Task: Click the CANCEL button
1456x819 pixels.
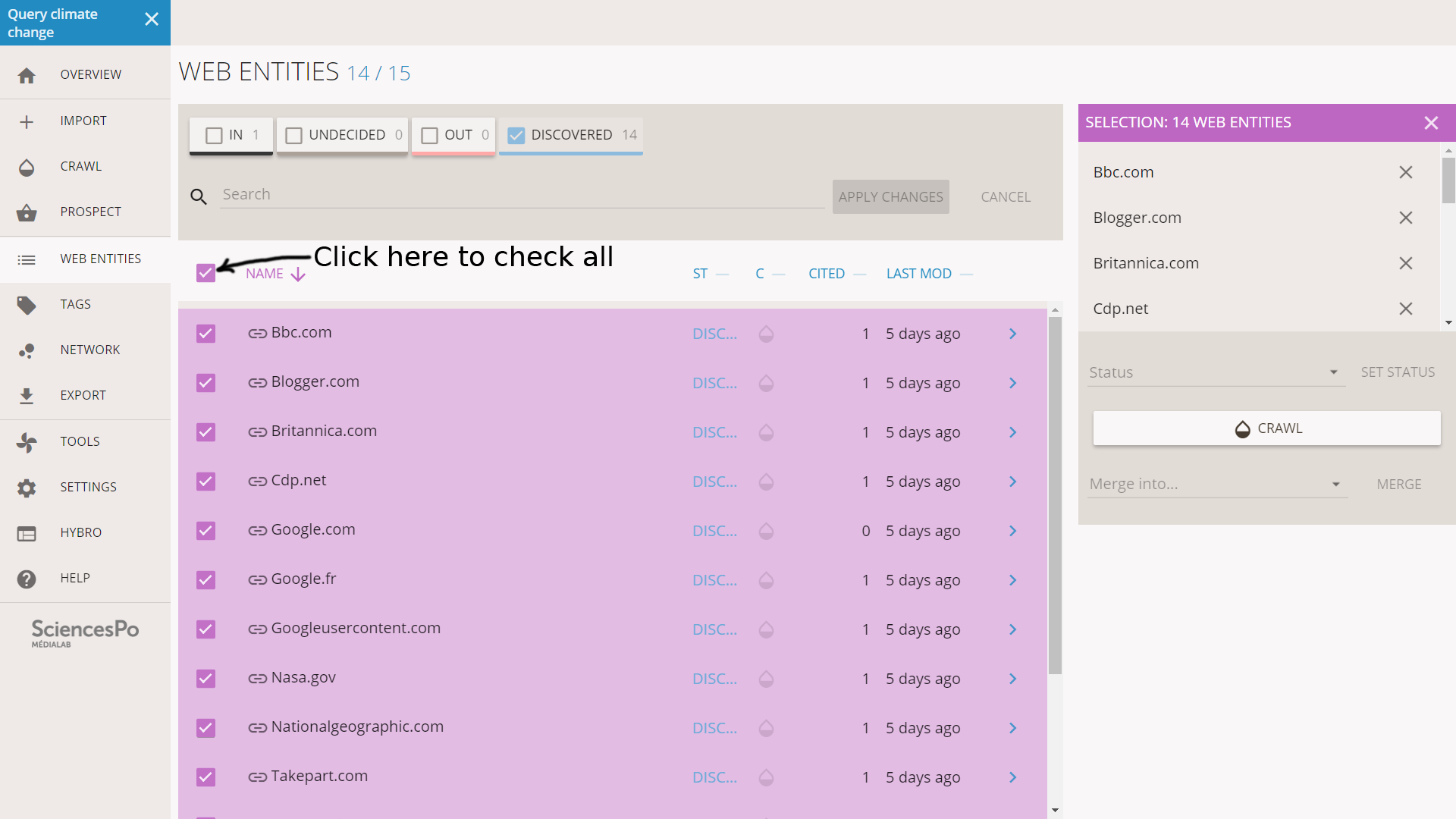Action: point(1006,197)
